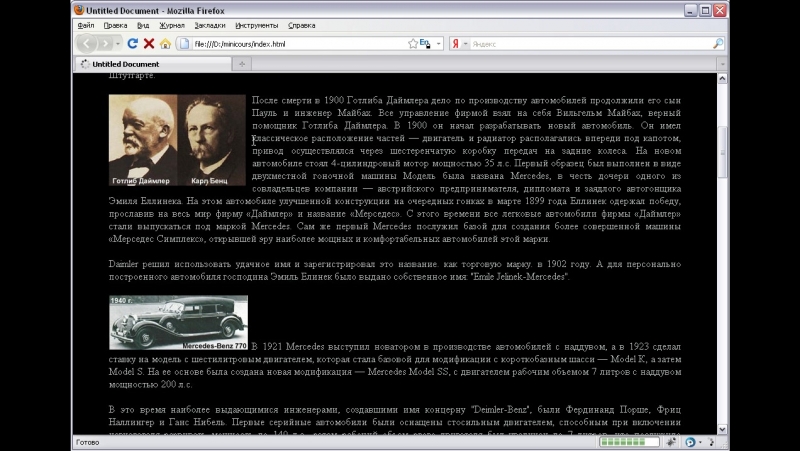Click the round blue add-on icon in status bar
Image resolution: width=800 pixels, height=451 pixels.
pos(690,442)
